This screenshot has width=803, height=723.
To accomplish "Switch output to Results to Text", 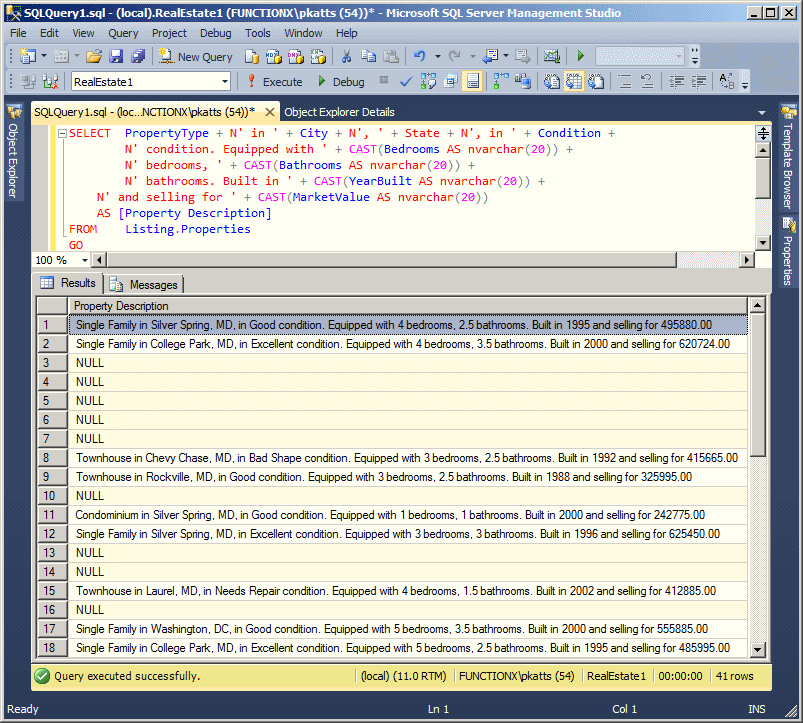I will pos(552,81).
